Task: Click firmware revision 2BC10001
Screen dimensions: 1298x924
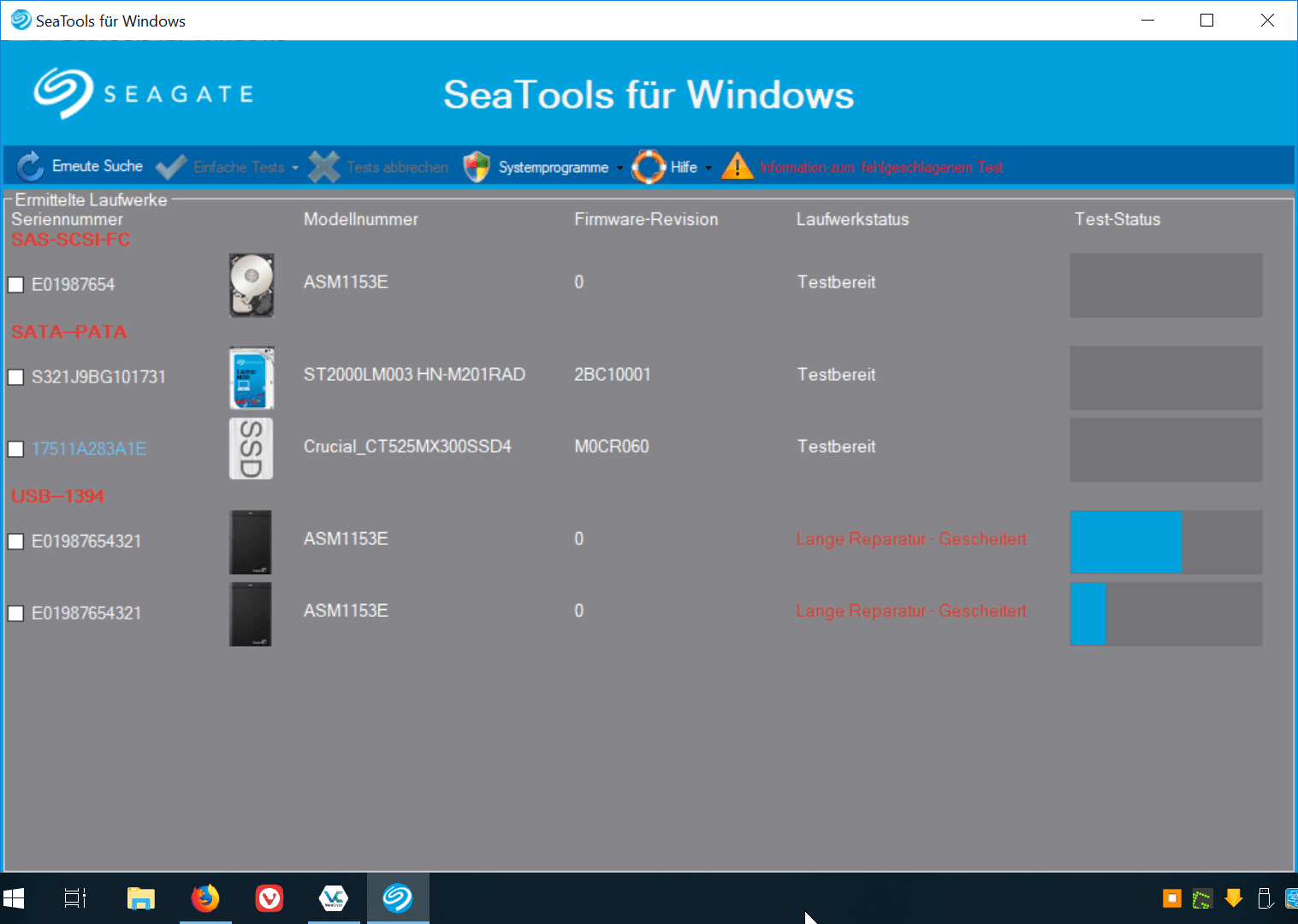Action: coord(613,375)
